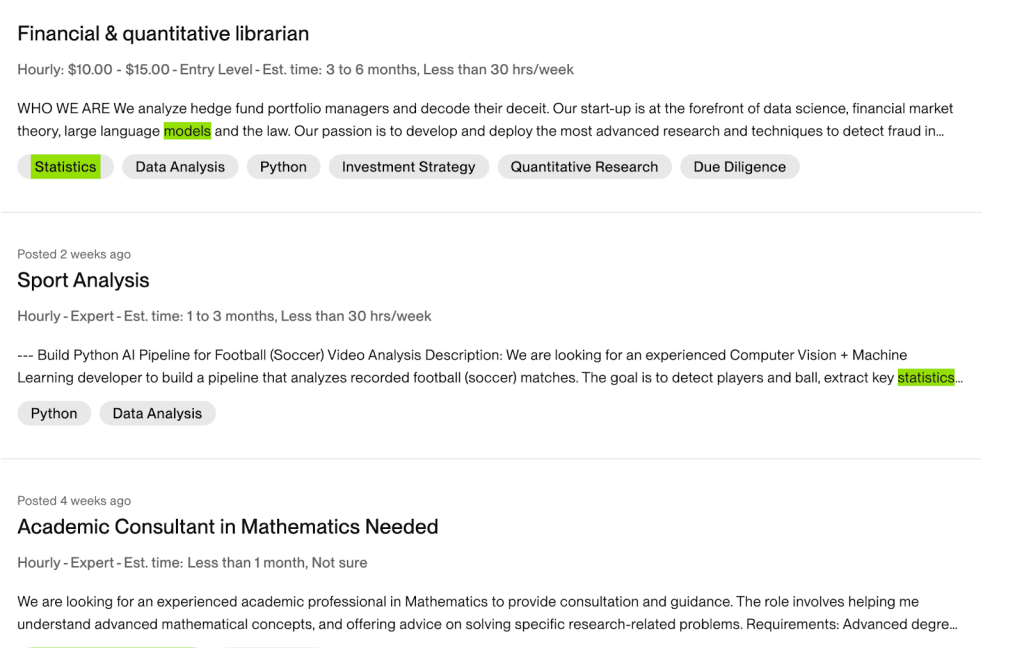The image size is (1024, 648).
Task: Select the Due Diligence skill tag
Action: 739,167
